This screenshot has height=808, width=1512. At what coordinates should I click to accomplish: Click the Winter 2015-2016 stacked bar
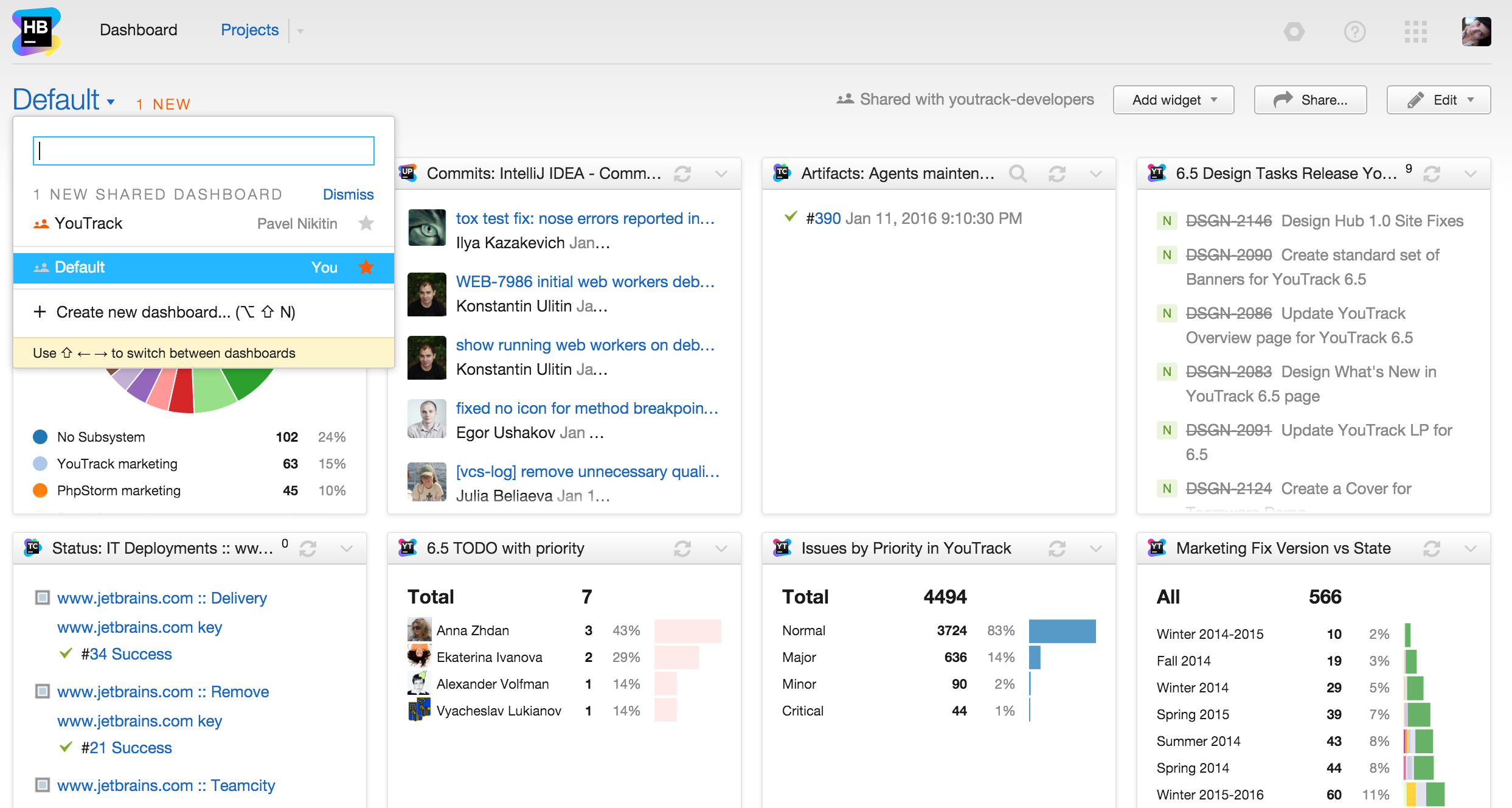coord(1424,795)
